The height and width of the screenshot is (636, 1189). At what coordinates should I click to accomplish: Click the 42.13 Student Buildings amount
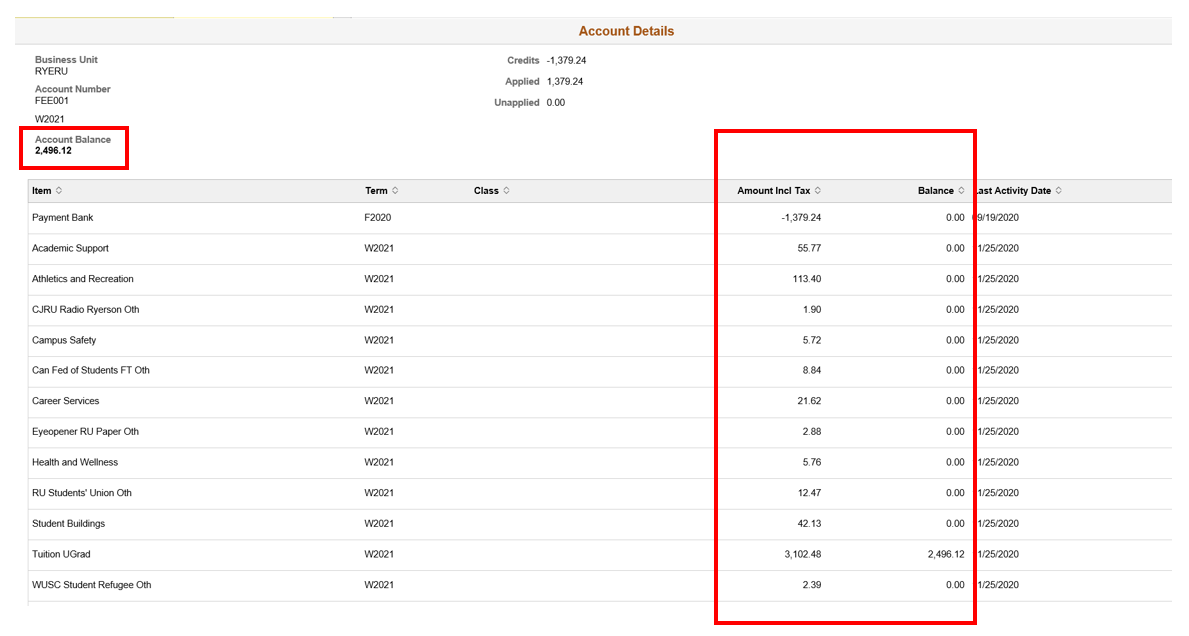809,524
